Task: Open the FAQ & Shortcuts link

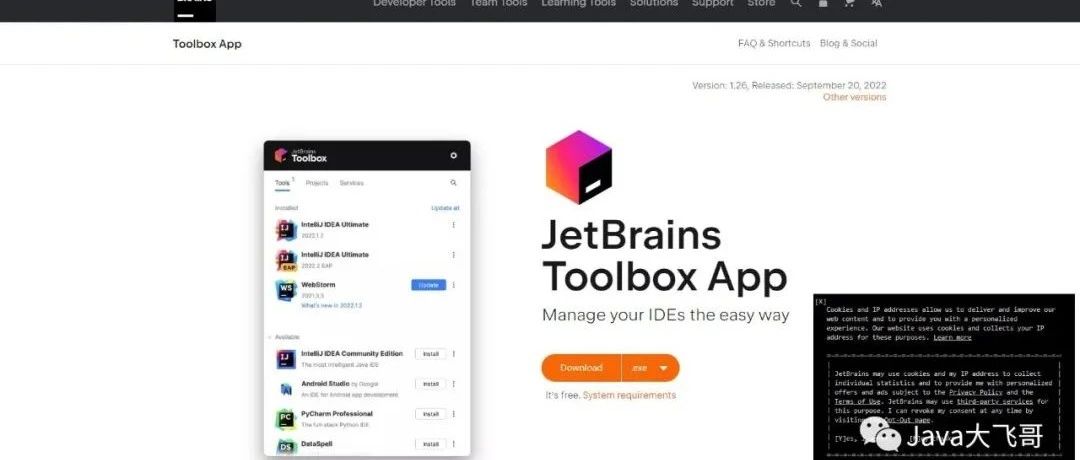Action: (774, 43)
